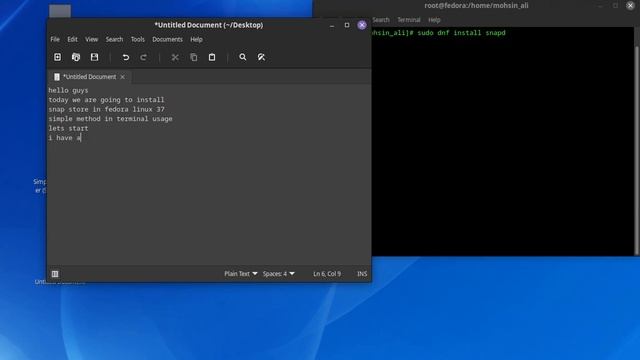Click the line 'hello guys'

(x=68, y=90)
